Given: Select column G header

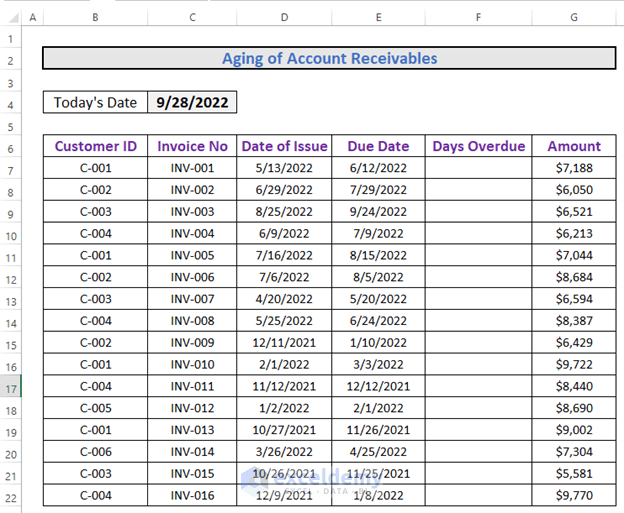Looking at the screenshot, I should tap(574, 17).
